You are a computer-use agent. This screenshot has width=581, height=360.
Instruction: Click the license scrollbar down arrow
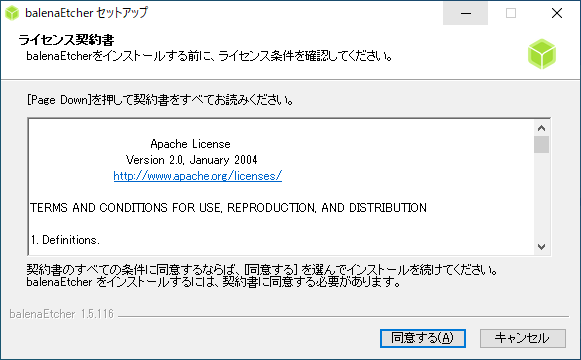541,247
